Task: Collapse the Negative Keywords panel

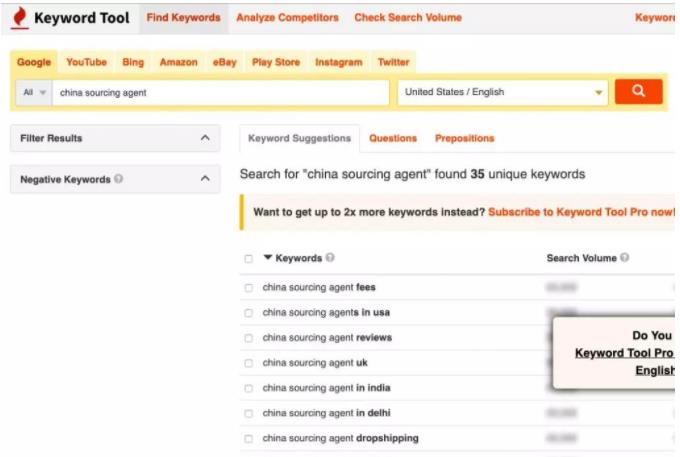Action: click(x=204, y=180)
